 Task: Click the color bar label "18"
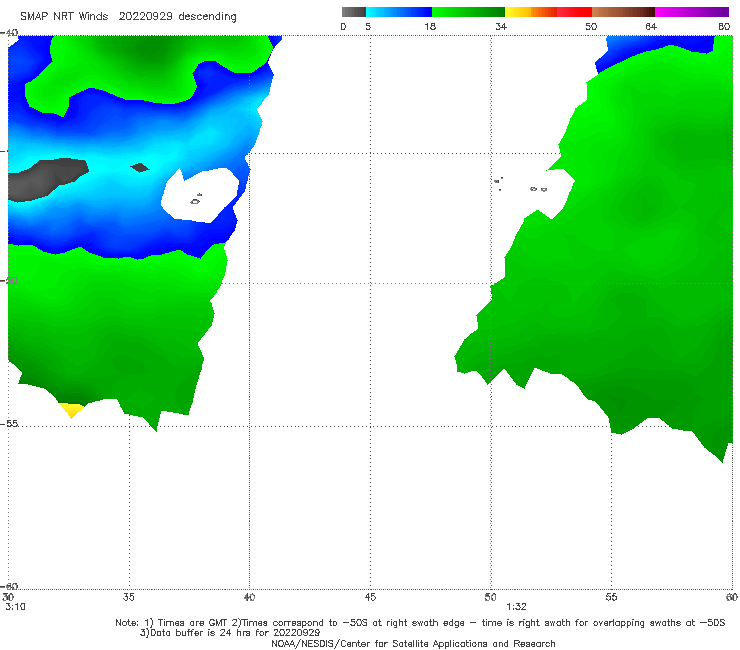[430, 26]
